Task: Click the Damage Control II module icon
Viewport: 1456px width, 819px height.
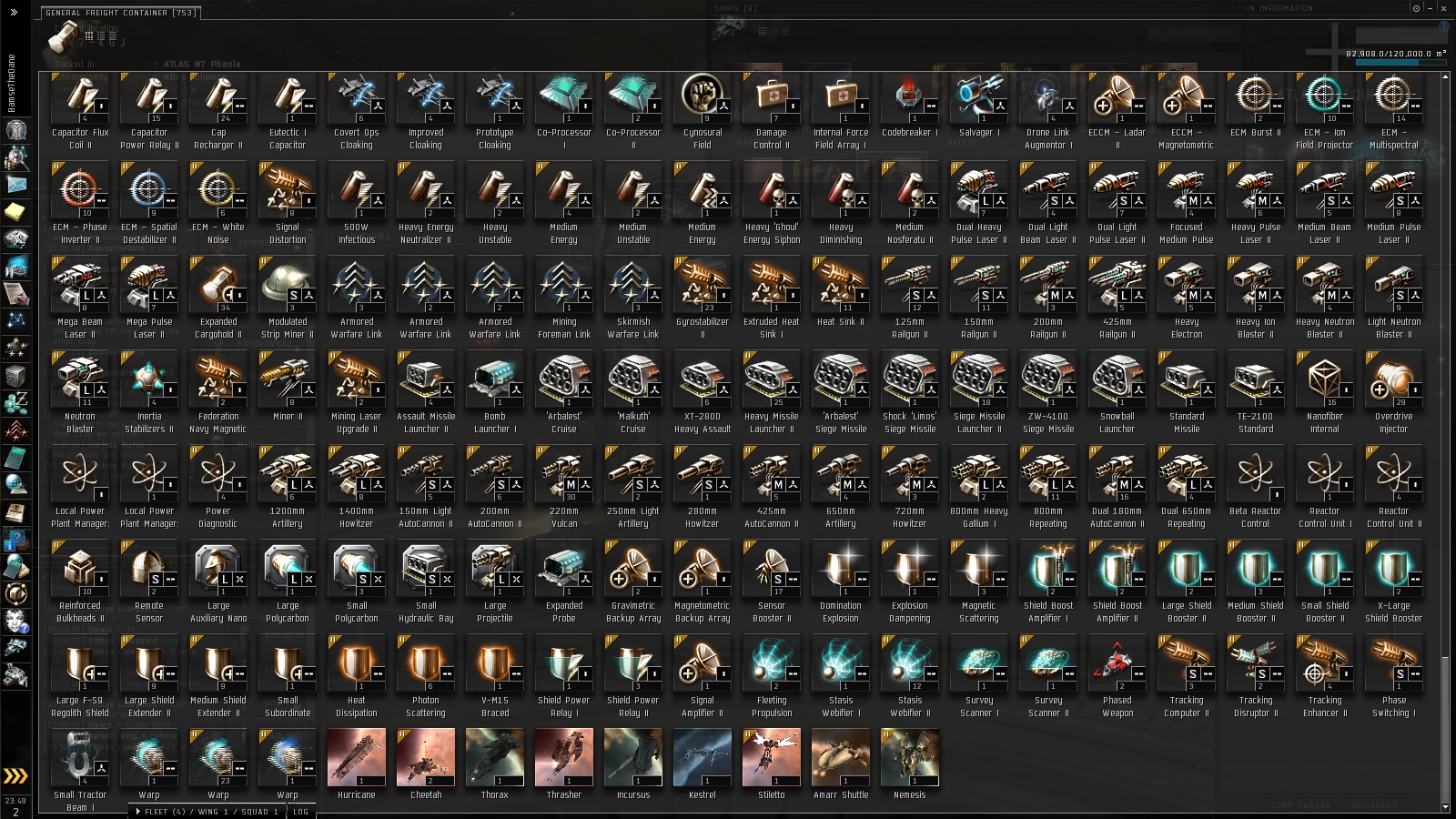Action: [772, 98]
